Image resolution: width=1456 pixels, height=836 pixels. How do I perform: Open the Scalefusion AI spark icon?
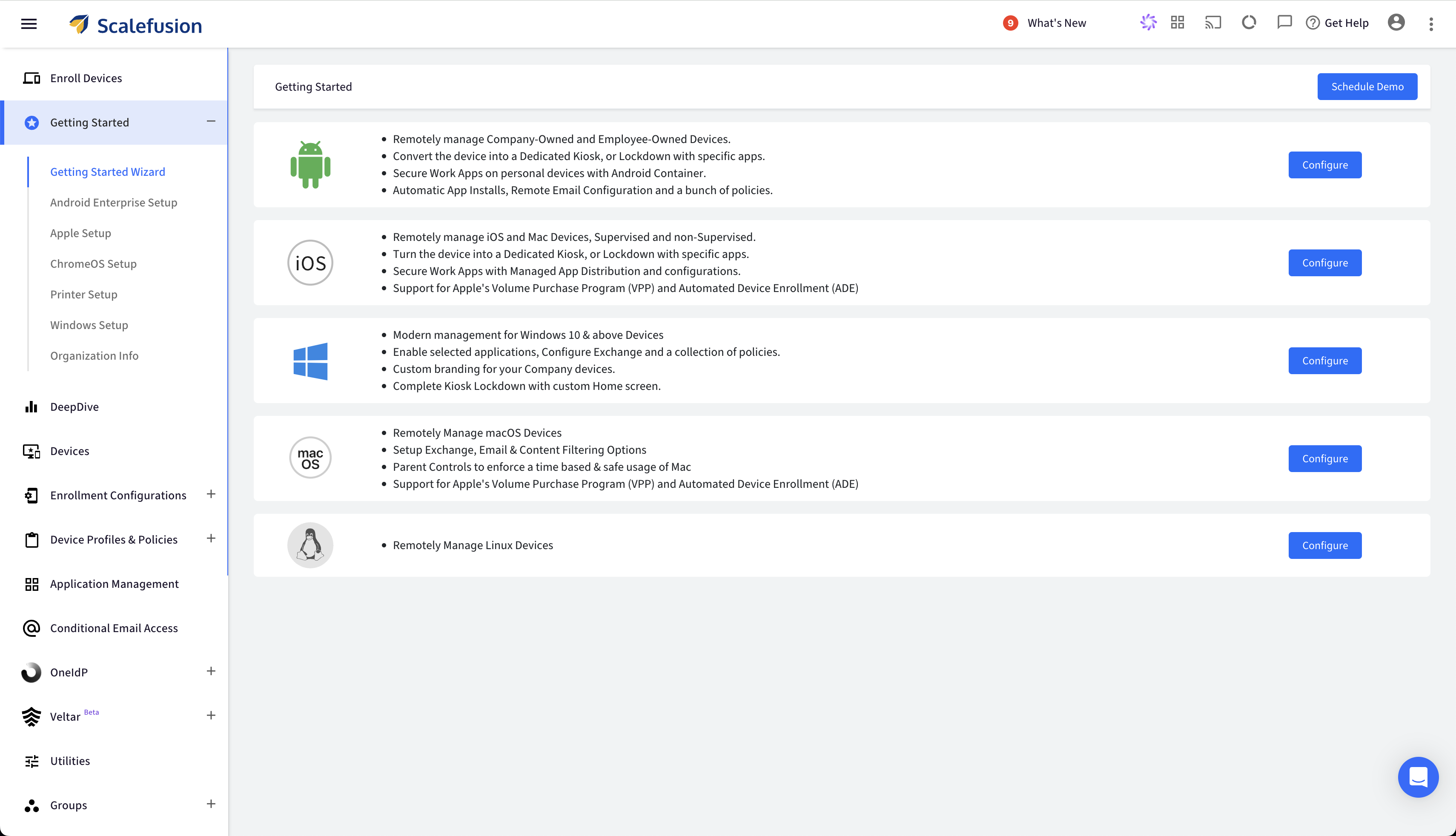pos(1148,23)
